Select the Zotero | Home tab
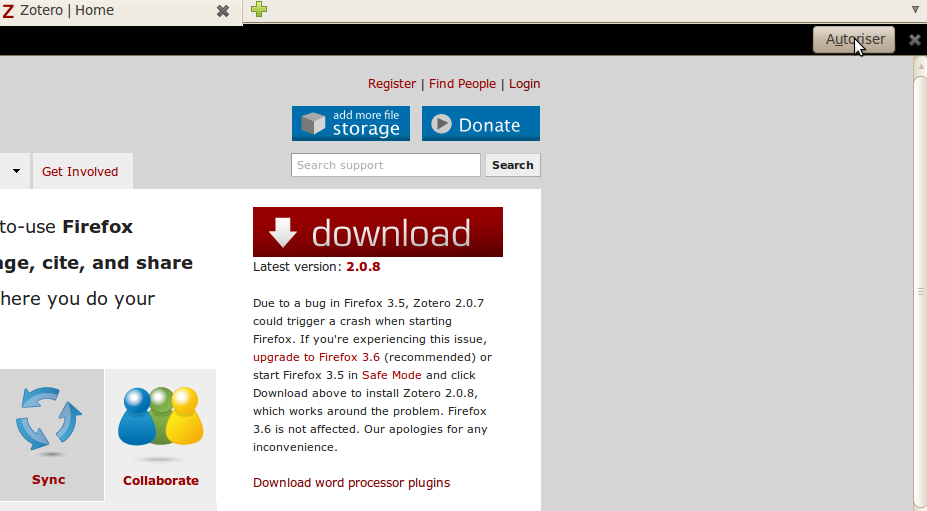This screenshot has height=511, width=927. click(120, 11)
